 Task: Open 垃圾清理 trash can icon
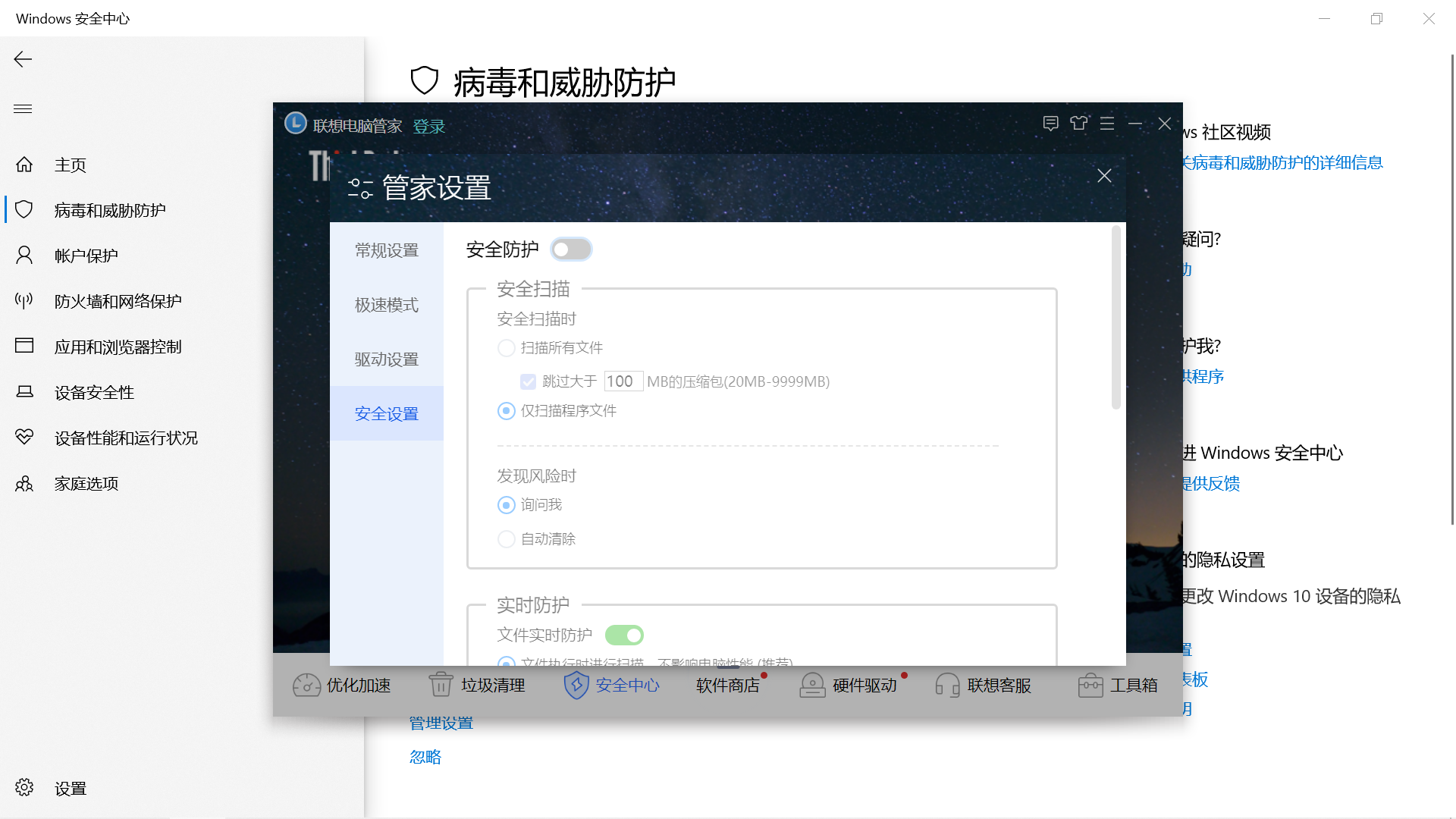[x=441, y=685]
